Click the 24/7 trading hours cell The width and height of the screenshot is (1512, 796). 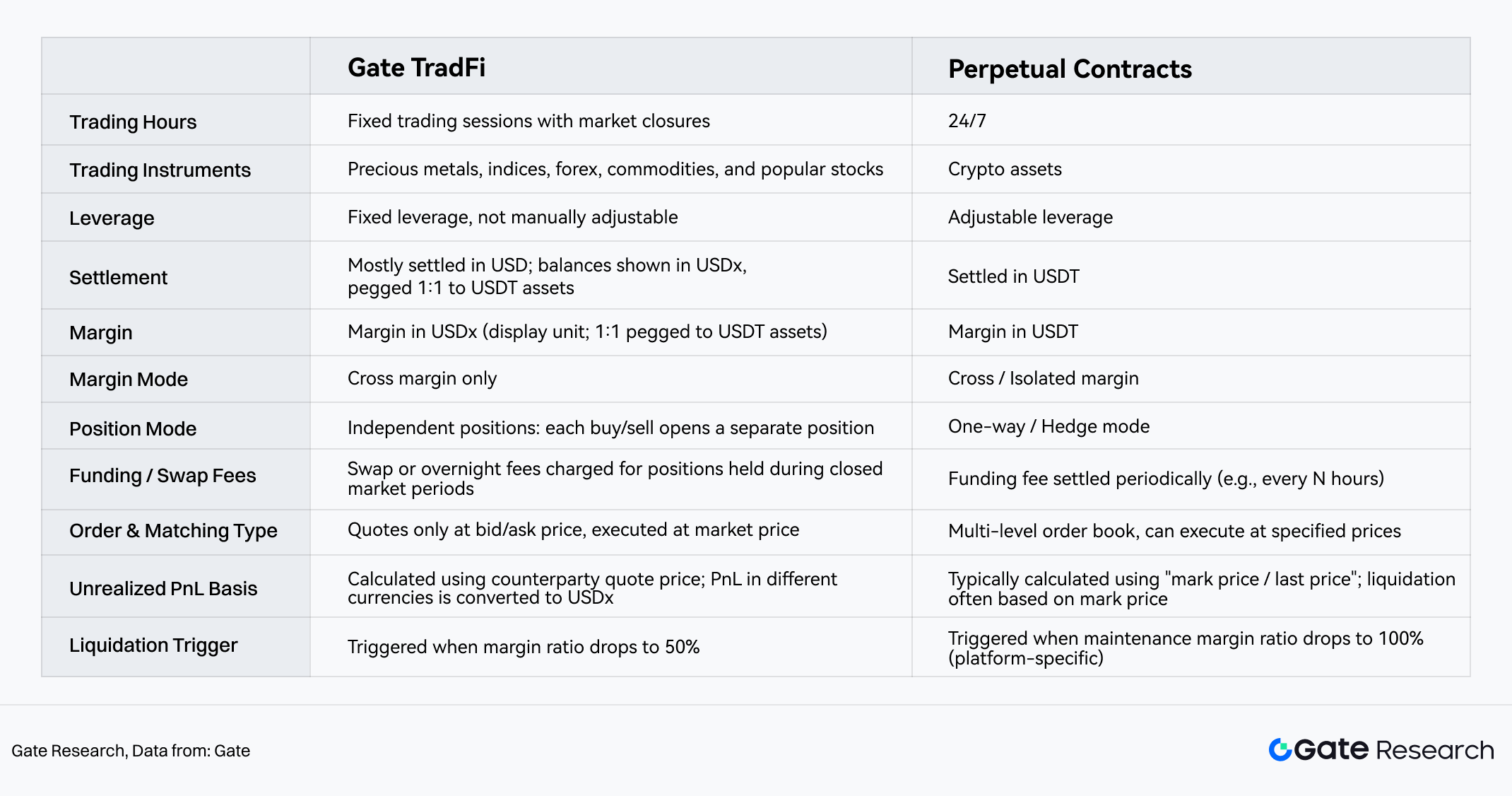pos(967,121)
